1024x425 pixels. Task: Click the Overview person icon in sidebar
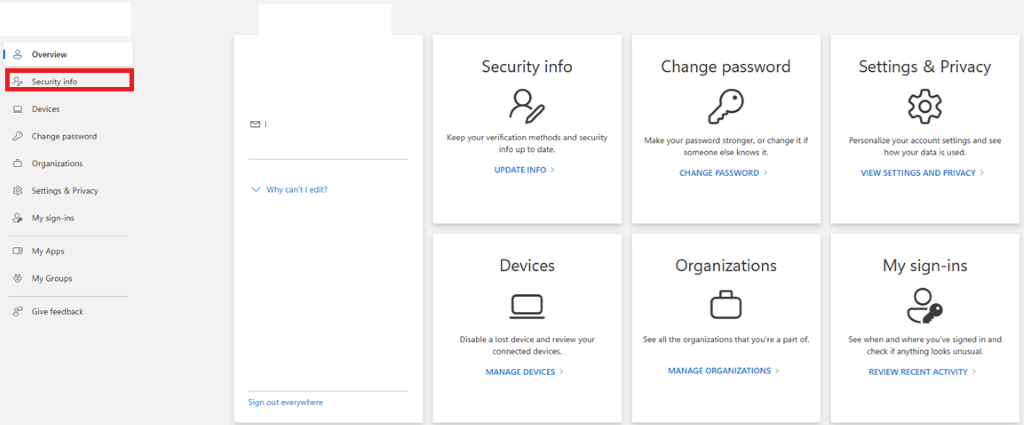(18, 55)
